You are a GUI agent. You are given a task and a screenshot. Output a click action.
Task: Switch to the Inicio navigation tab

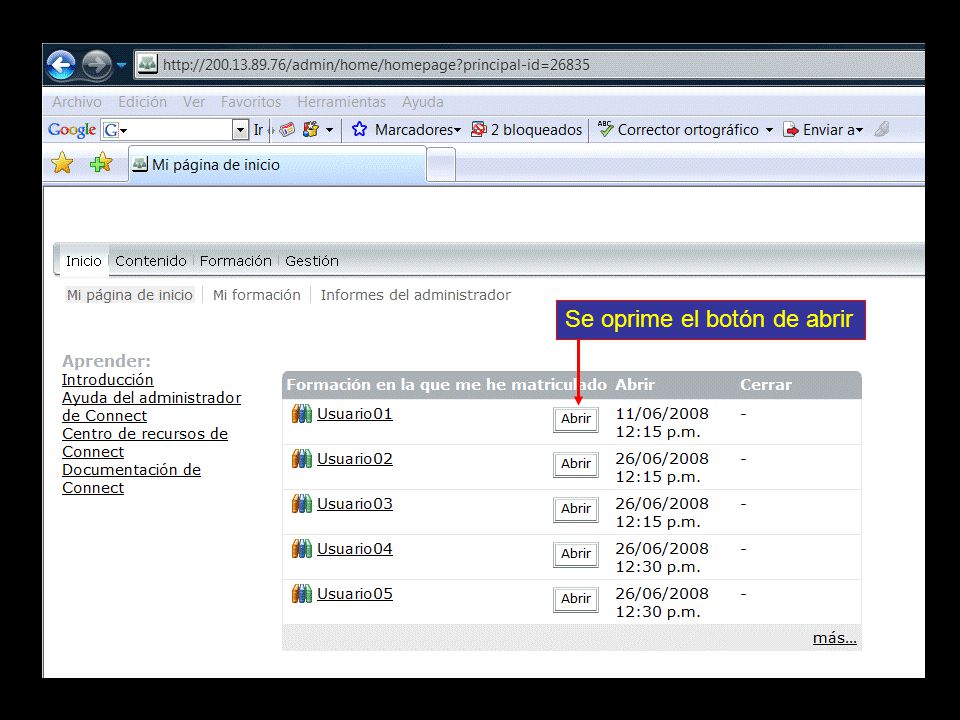tap(83, 261)
